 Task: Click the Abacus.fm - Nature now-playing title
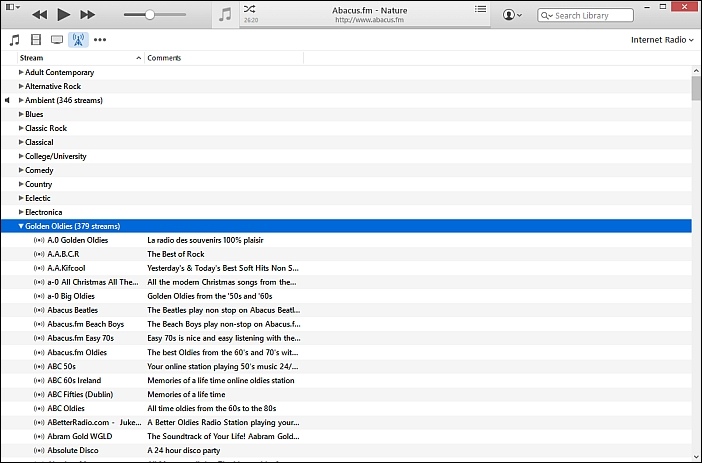(x=369, y=10)
